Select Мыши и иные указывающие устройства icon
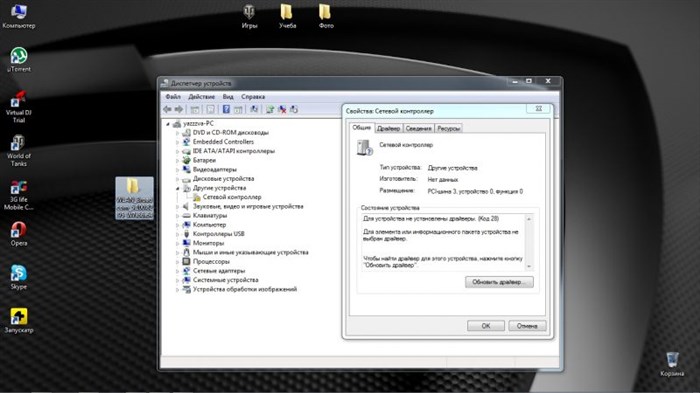Image resolution: width=700 pixels, height=393 pixels. 187,252
